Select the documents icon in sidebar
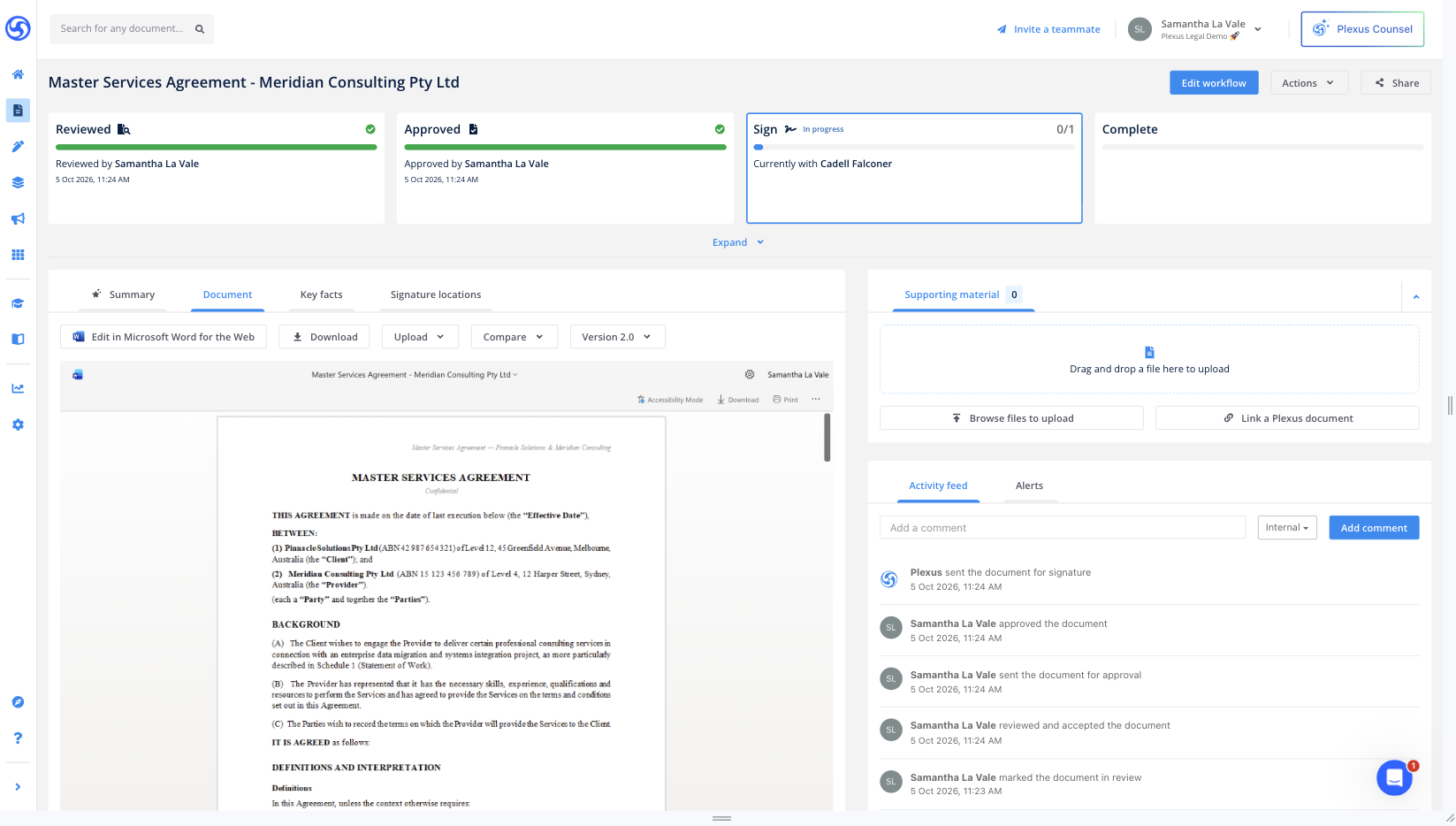 18,111
